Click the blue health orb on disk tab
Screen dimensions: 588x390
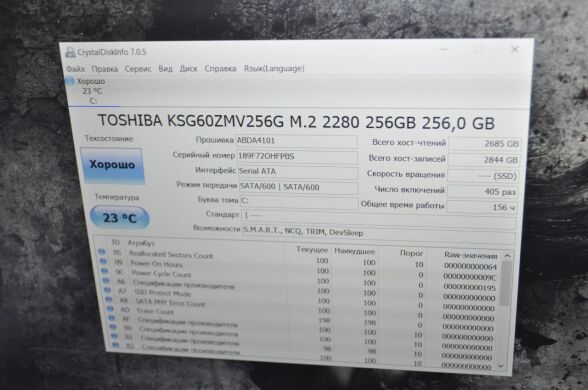click(70, 81)
